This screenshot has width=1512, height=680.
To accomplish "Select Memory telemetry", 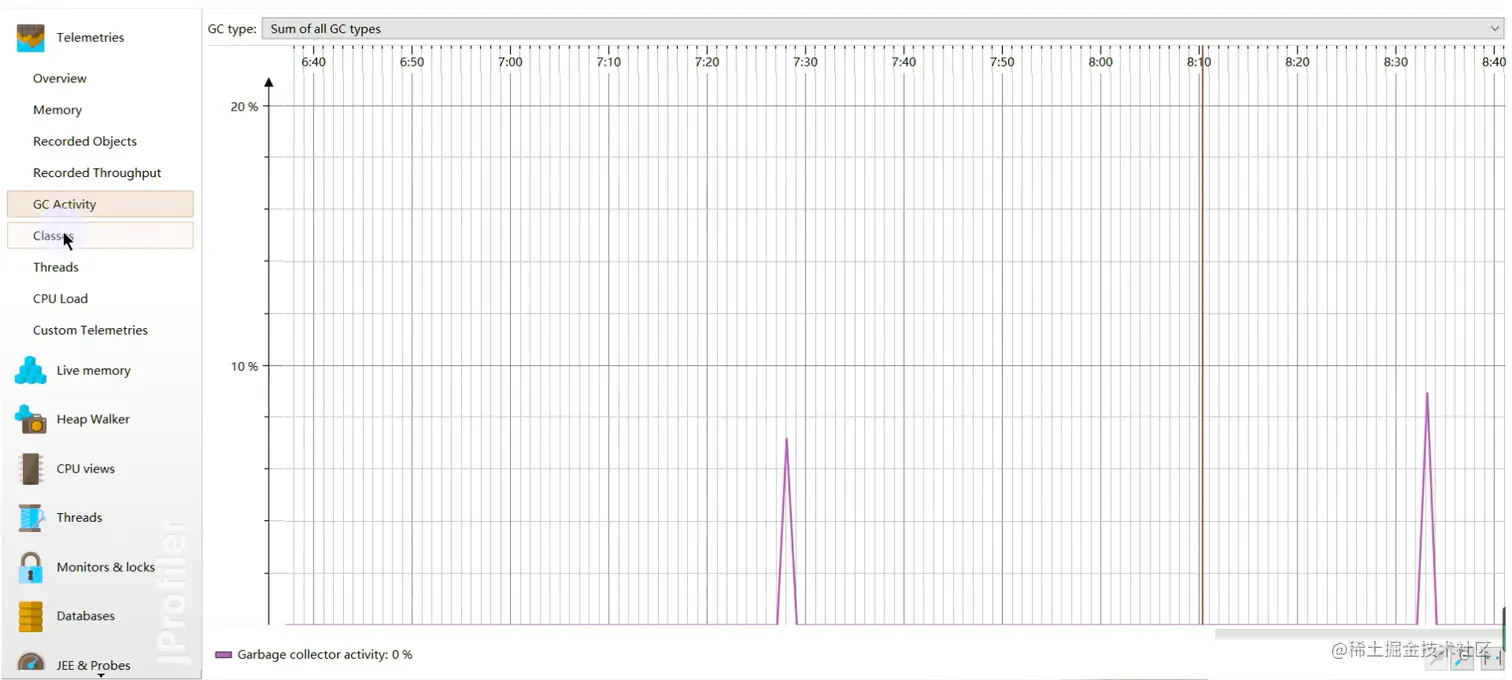I will coord(57,110).
